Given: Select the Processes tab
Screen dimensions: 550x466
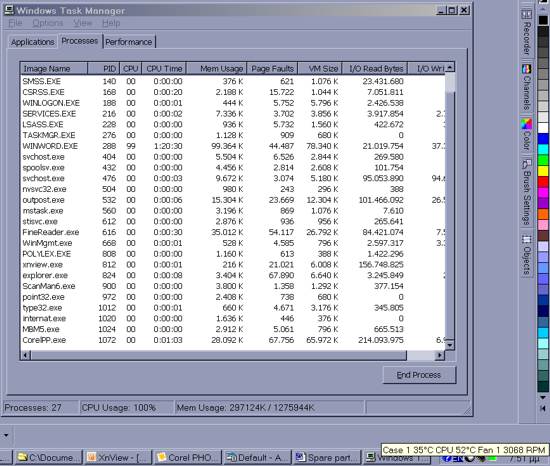Looking at the screenshot, I should 80,41.
